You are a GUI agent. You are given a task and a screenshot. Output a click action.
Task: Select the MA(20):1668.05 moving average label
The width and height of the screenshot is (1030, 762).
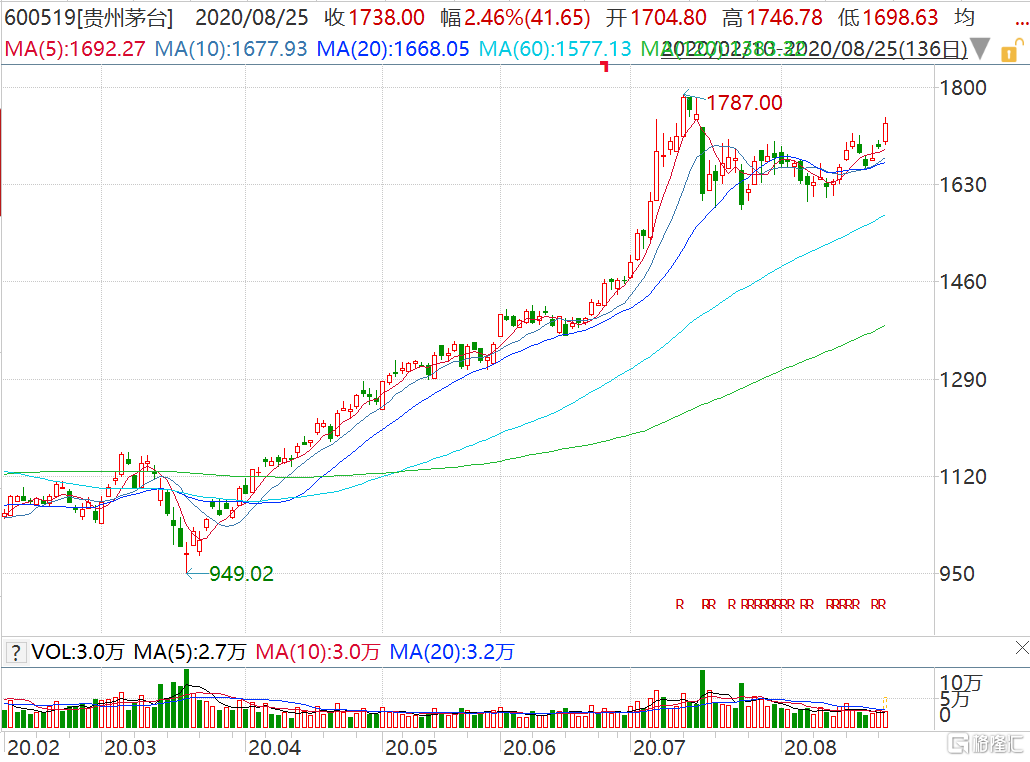coord(393,49)
